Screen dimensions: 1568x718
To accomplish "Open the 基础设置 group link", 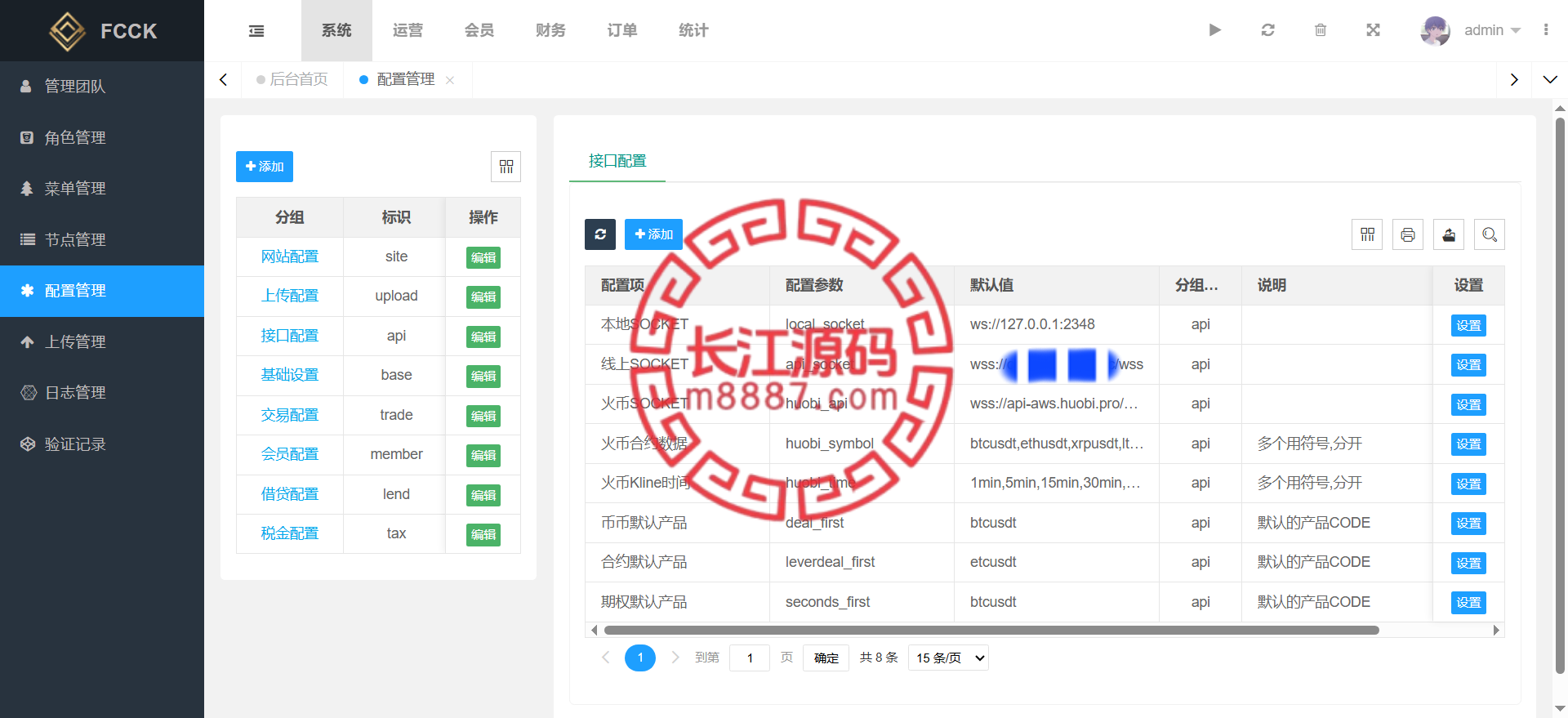I will [290, 375].
